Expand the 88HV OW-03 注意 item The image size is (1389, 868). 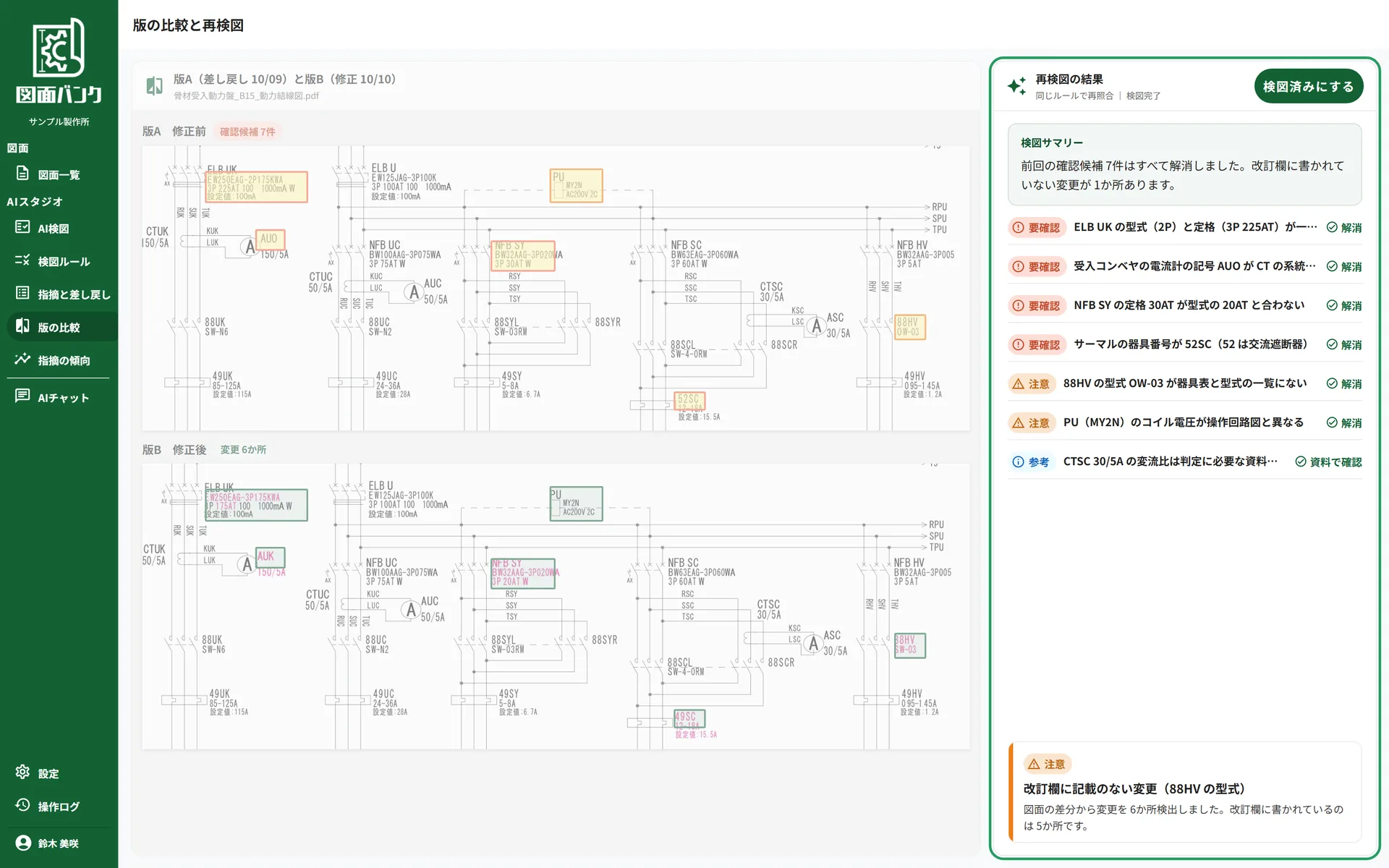[1184, 383]
